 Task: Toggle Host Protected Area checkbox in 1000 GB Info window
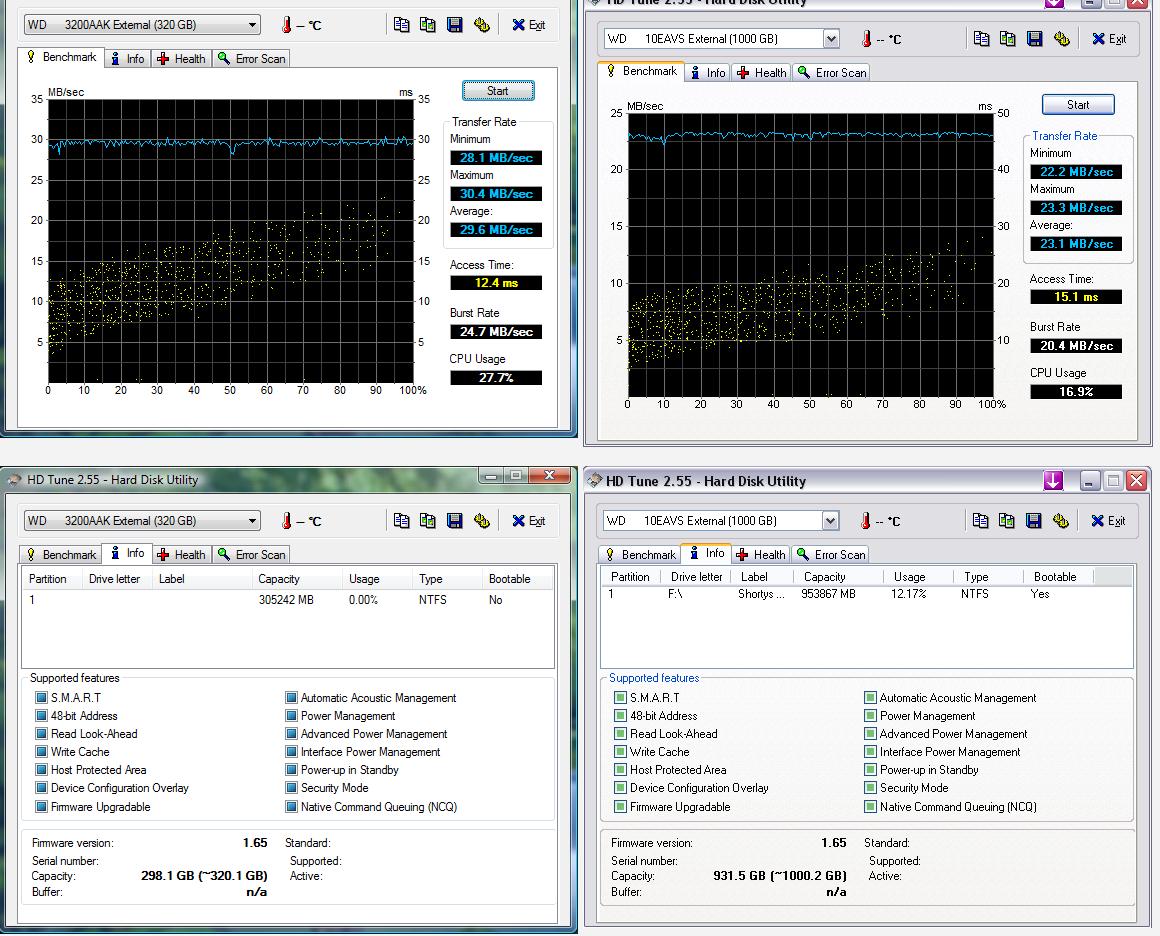coord(621,770)
